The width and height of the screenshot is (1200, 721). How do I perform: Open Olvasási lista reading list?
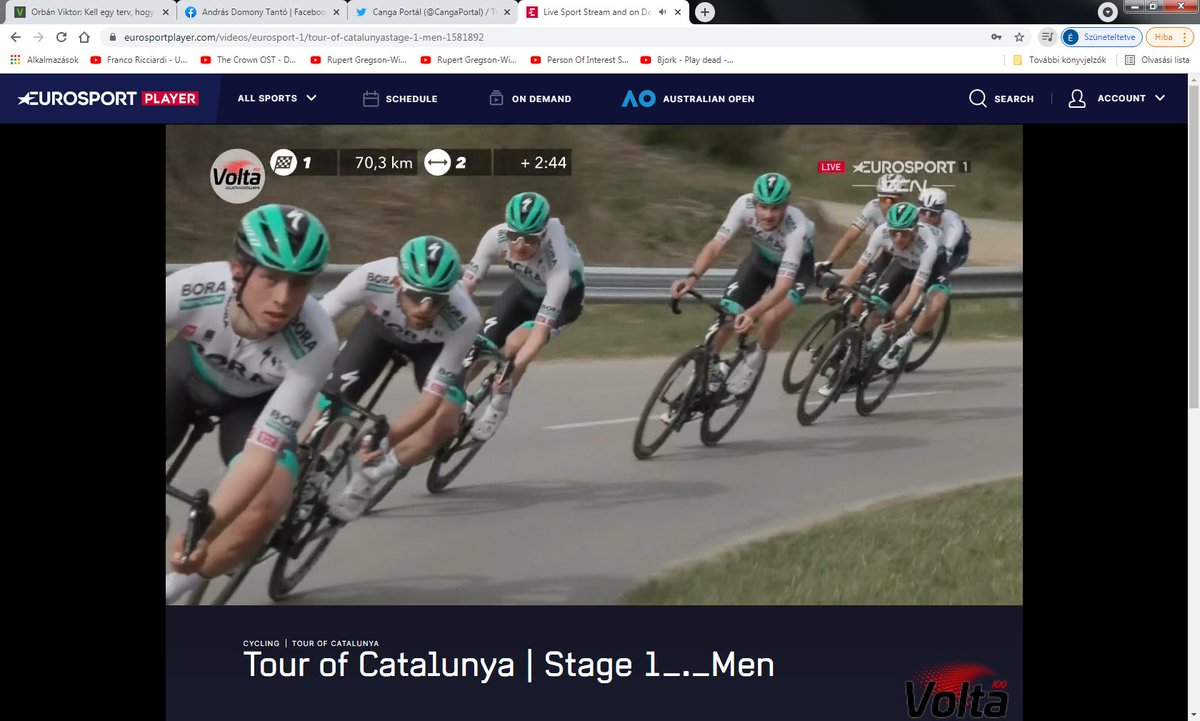tap(1157, 60)
